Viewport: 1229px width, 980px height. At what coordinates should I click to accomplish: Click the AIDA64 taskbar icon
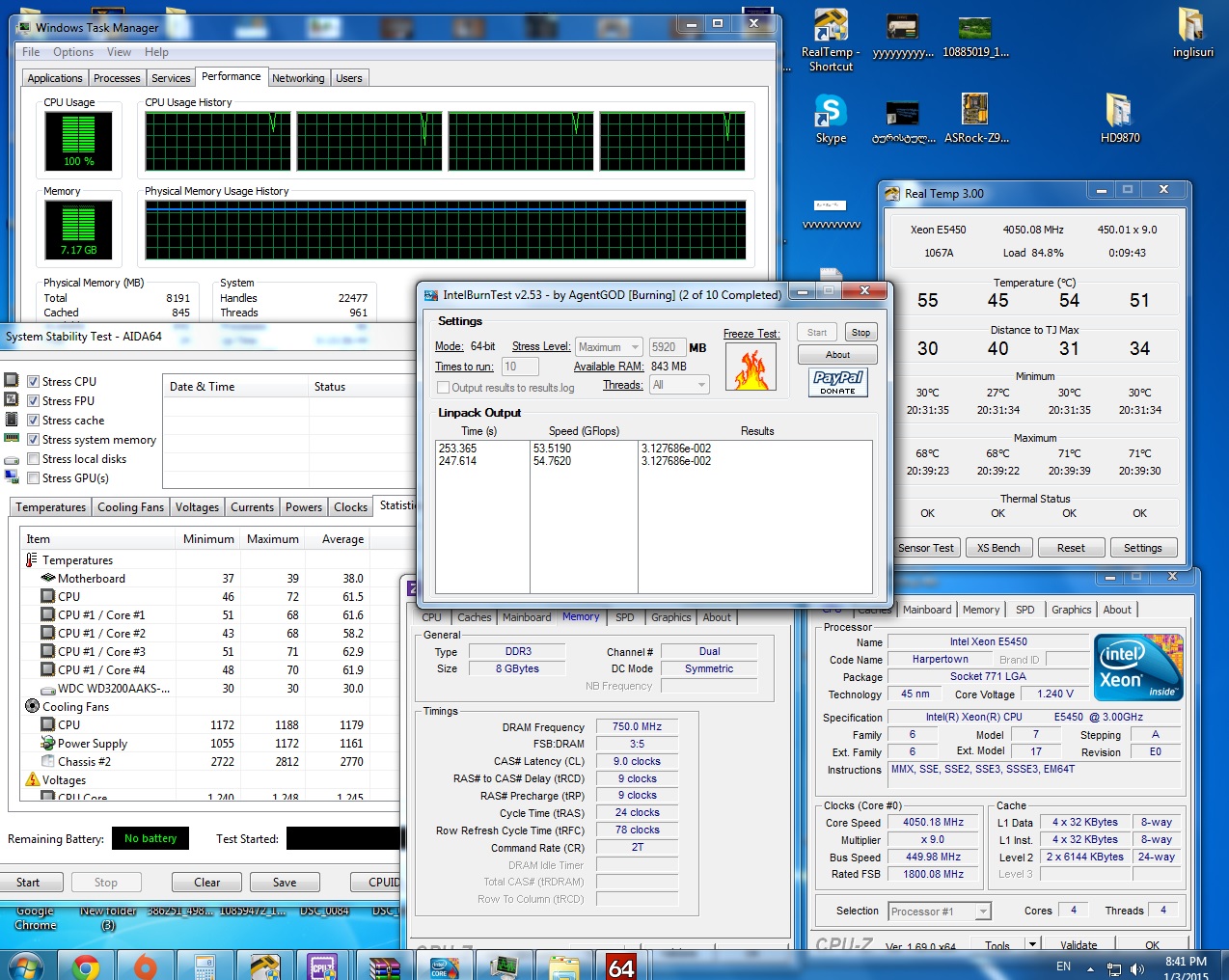621,966
